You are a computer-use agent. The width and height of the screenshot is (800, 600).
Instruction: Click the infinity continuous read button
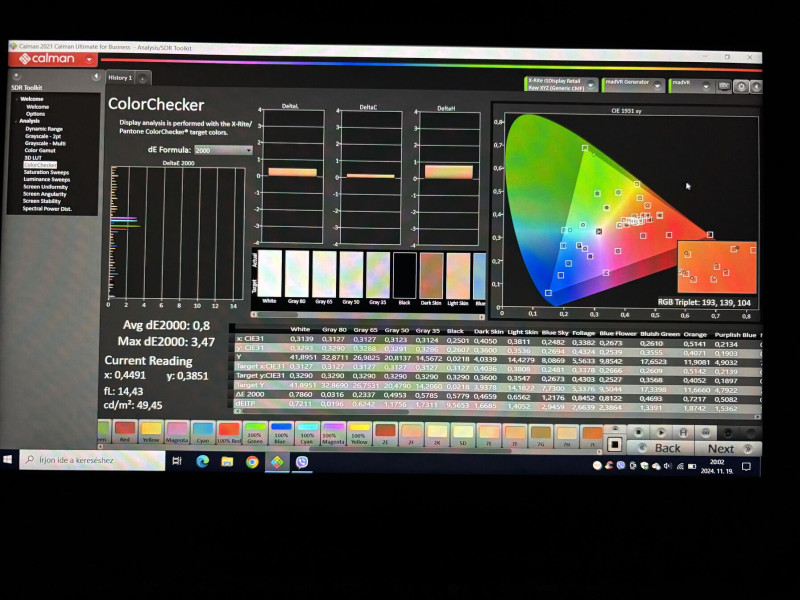coord(706,433)
